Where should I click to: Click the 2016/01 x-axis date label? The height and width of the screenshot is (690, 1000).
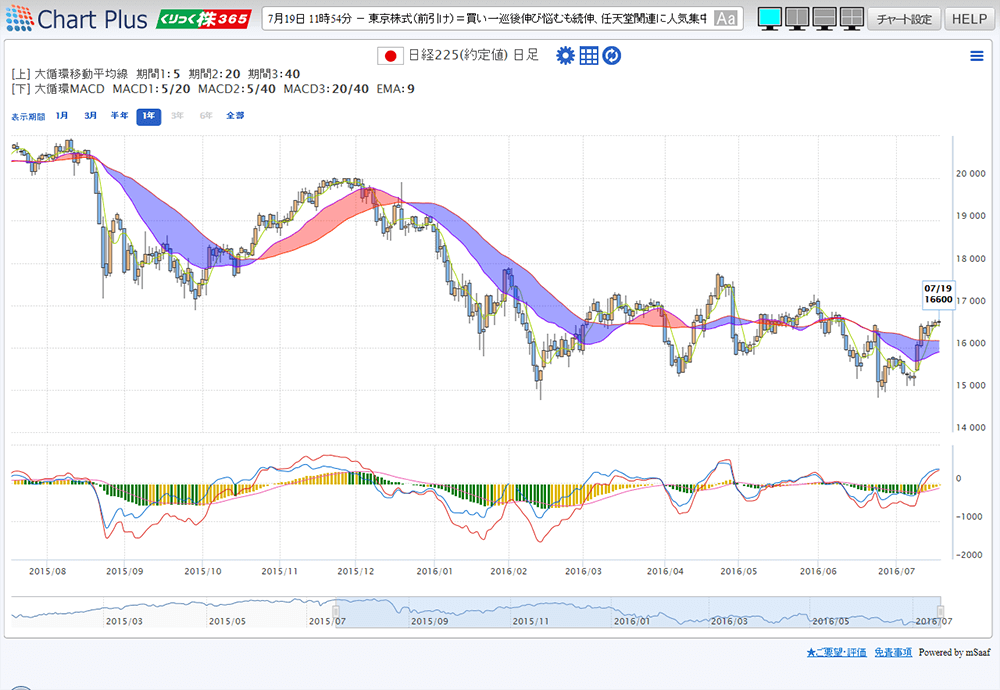434,571
